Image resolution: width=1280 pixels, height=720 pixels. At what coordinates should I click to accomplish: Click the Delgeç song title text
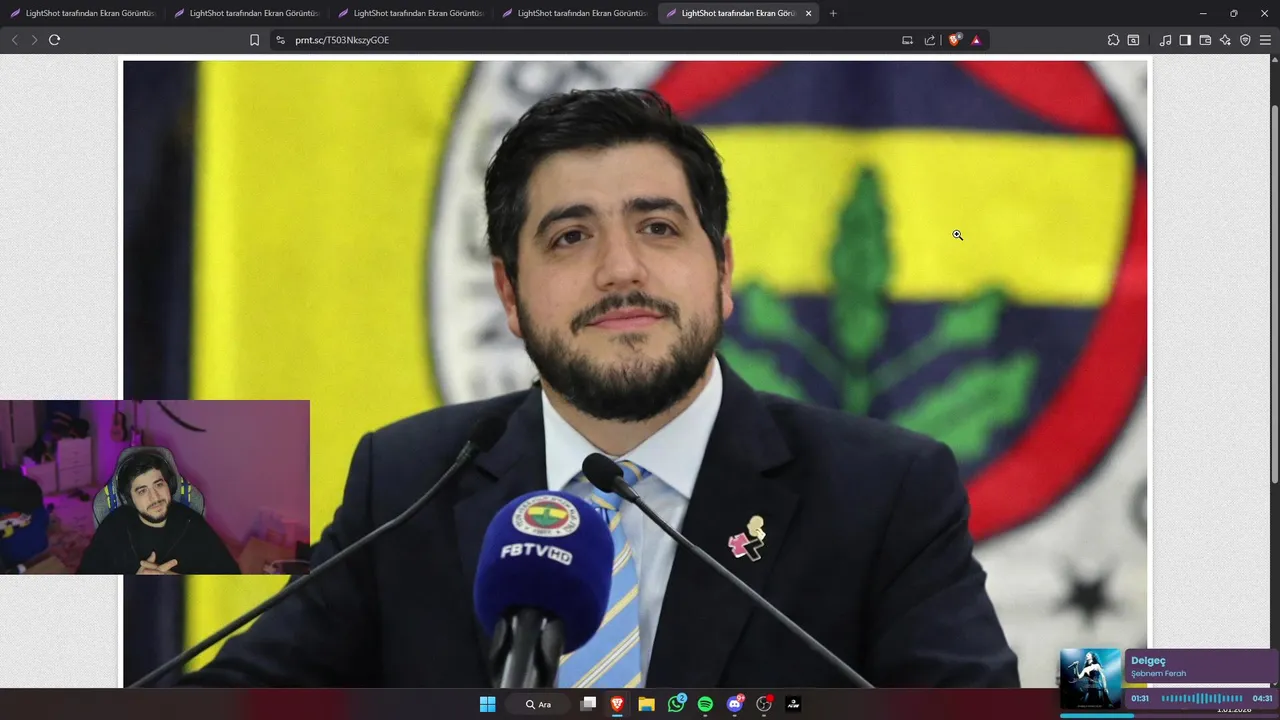pyautogui.click(x=1148, y=661)
